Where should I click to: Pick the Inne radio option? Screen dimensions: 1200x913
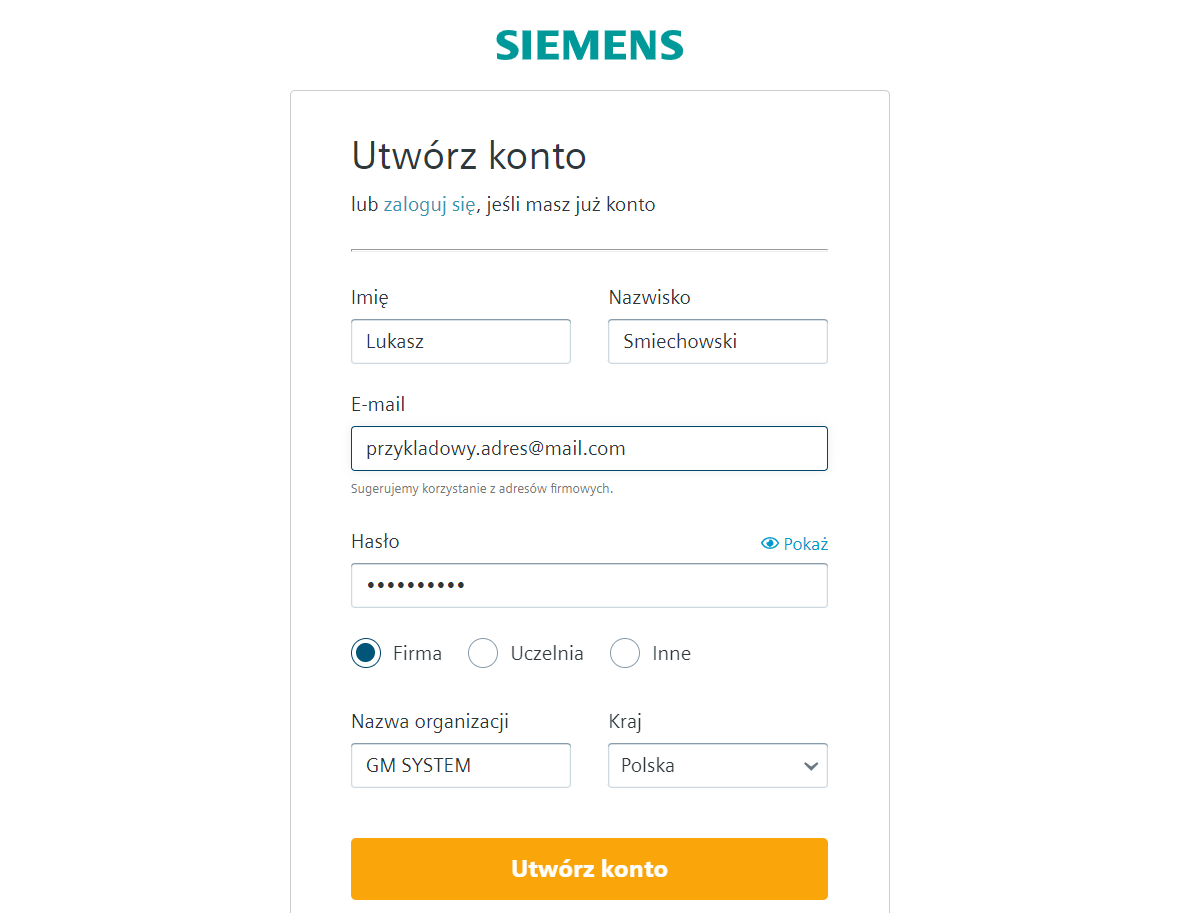[625, 653]
